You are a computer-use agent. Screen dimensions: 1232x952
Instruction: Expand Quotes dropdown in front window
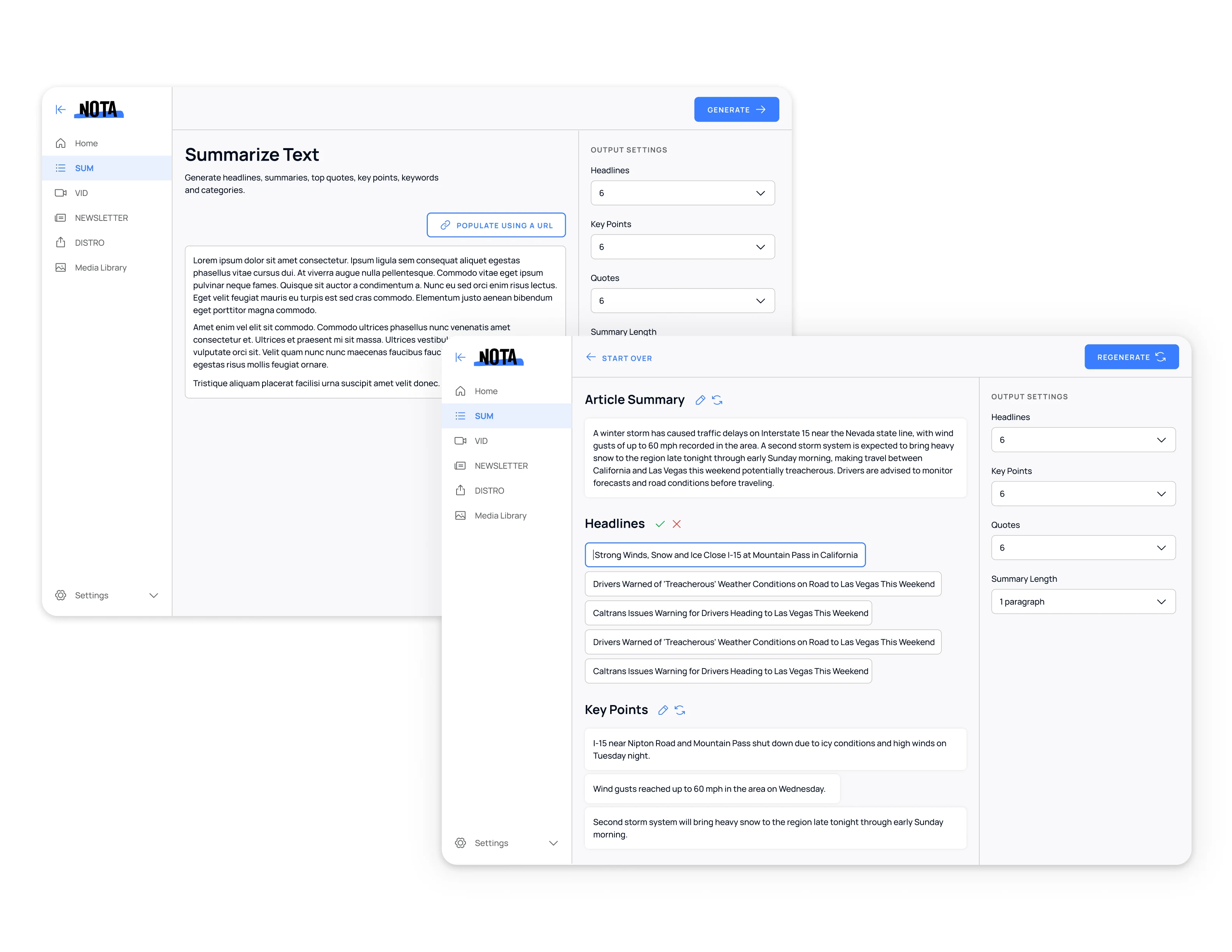(x=1083, y=548)
